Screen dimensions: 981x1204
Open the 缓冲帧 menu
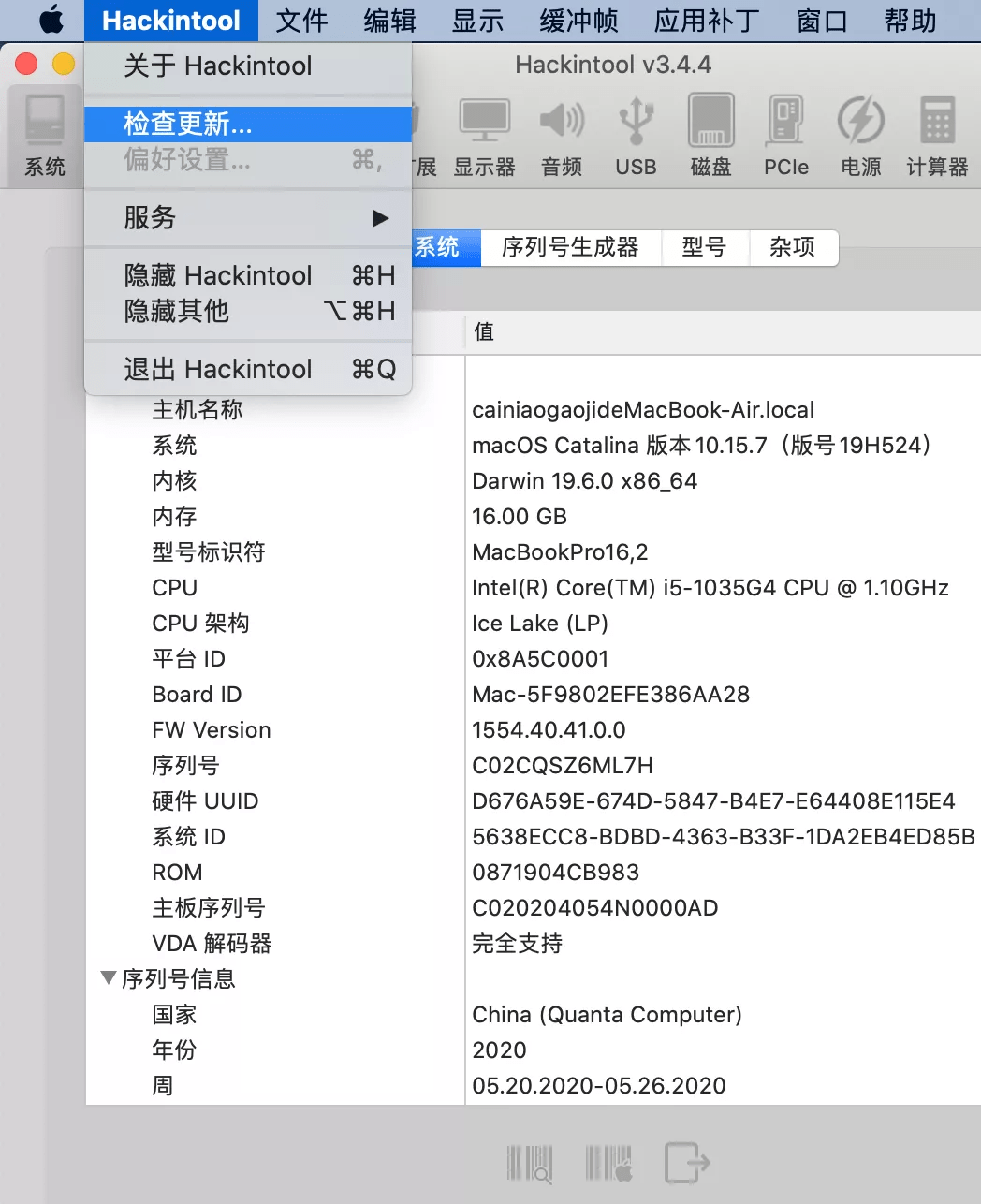click(578, 21)
